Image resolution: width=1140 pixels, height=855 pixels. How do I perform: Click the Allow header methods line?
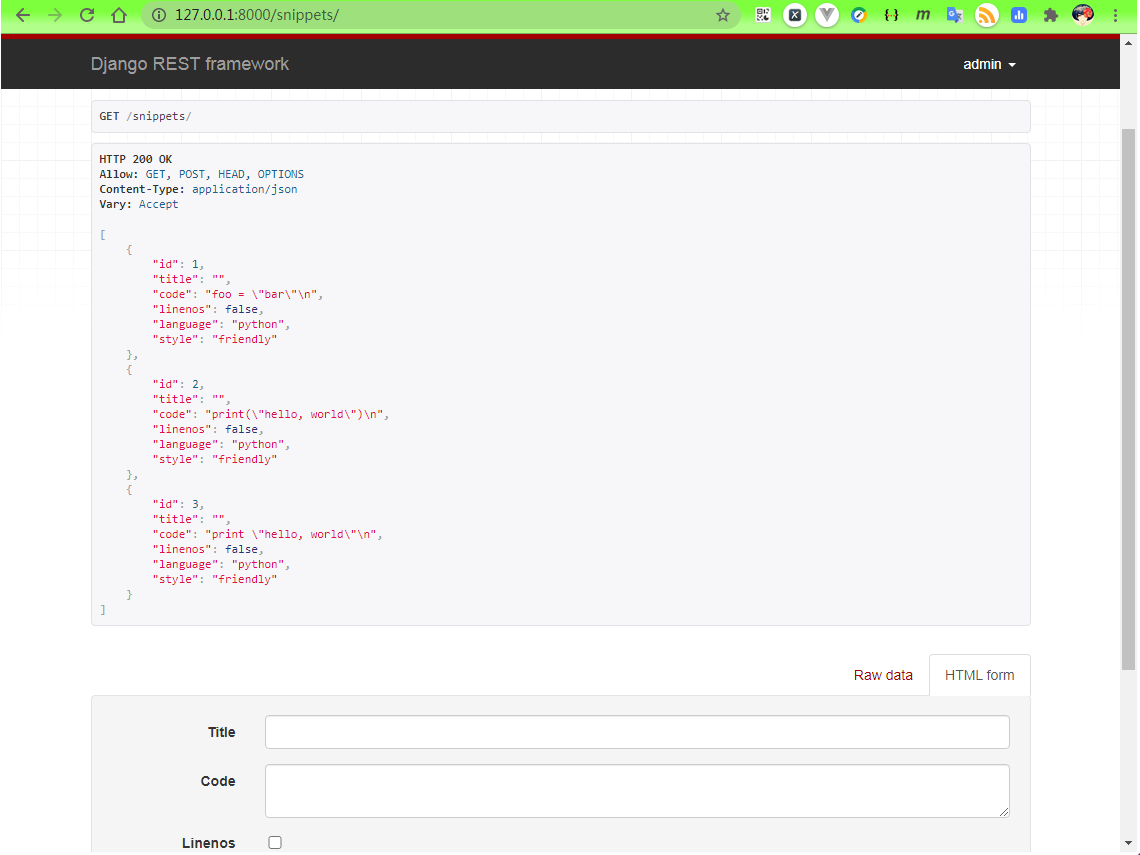coord(201,174)
